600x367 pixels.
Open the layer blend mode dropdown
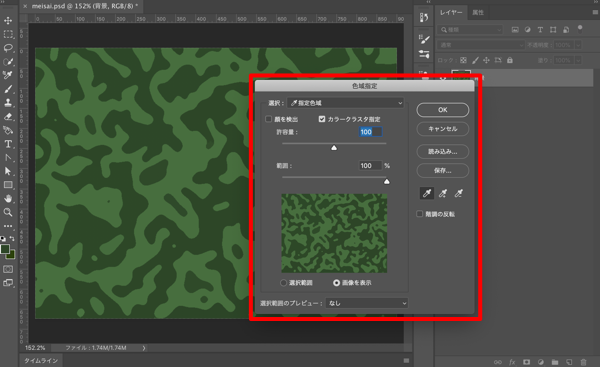pos(481,45)
